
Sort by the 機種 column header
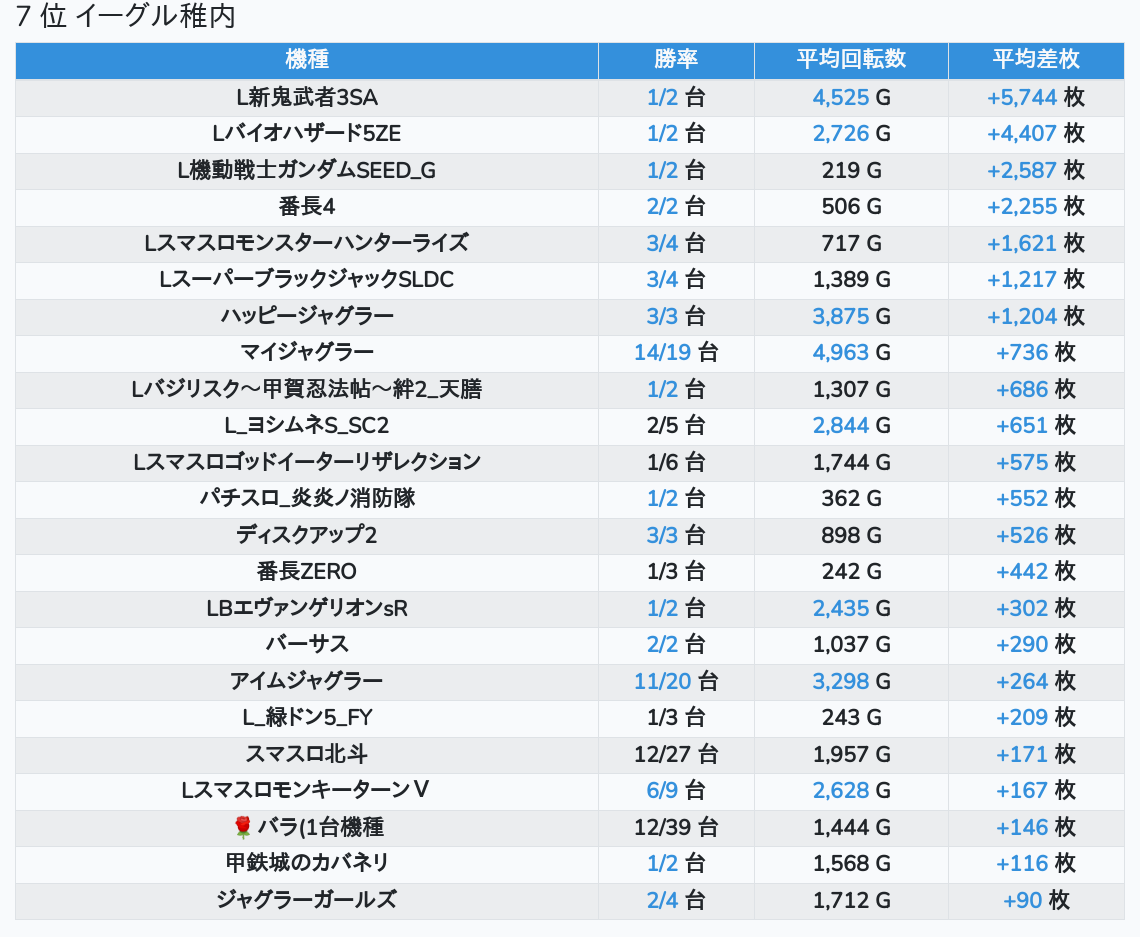(306, 59)
